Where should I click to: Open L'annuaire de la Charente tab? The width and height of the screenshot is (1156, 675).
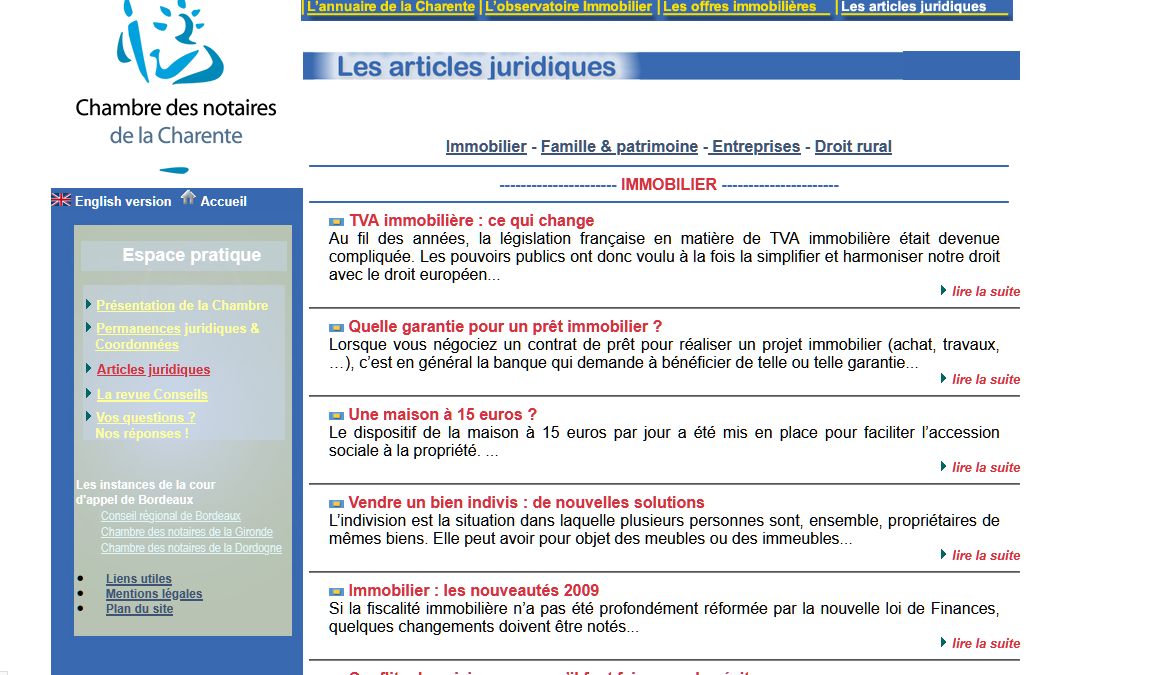click(390, 7)
